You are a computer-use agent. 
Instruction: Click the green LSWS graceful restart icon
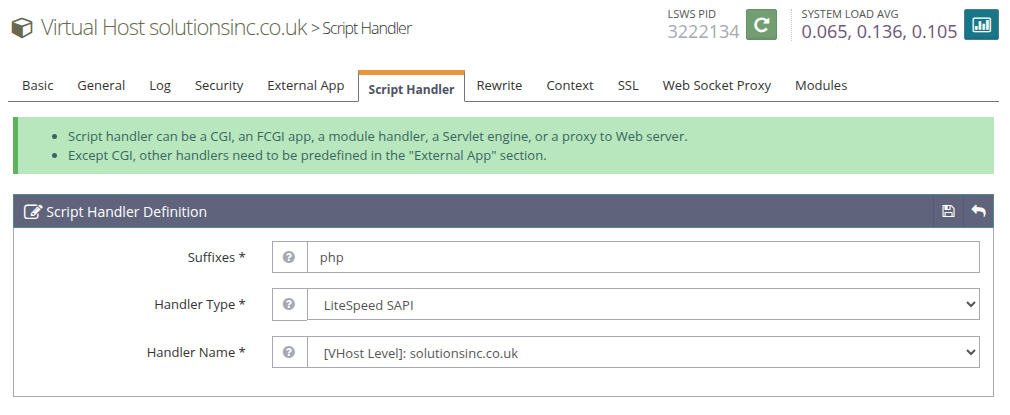tap(762, 25)
